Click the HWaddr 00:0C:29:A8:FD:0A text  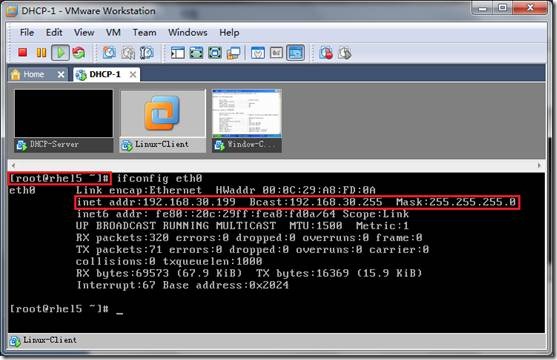click(x=296, y=190)
